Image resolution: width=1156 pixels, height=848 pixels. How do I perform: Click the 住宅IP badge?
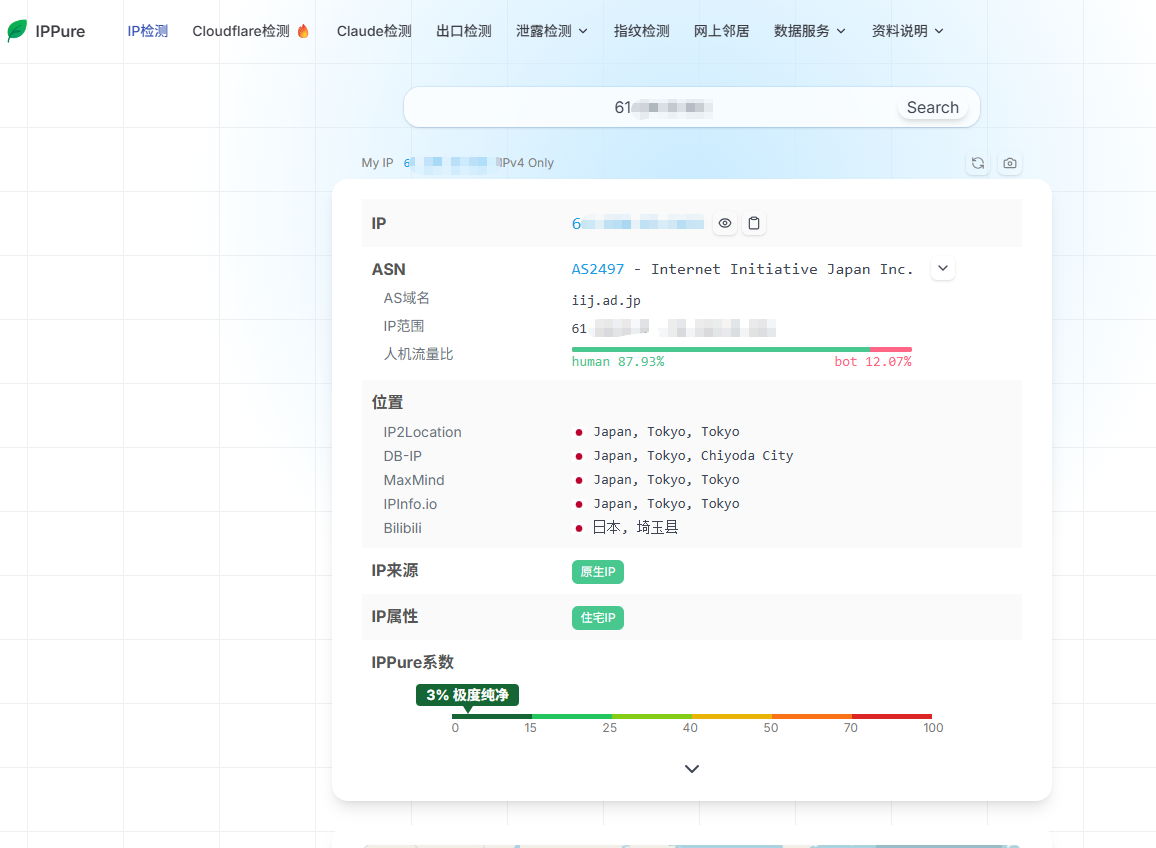[598, 618]
